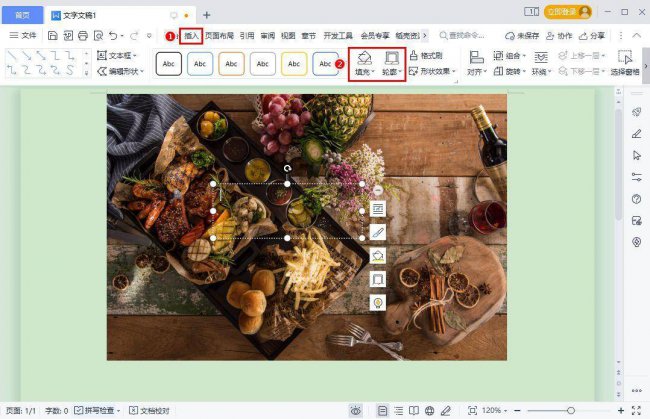
Task: Expand the 旋转 rotate dropdown
Action: point(510,71)
